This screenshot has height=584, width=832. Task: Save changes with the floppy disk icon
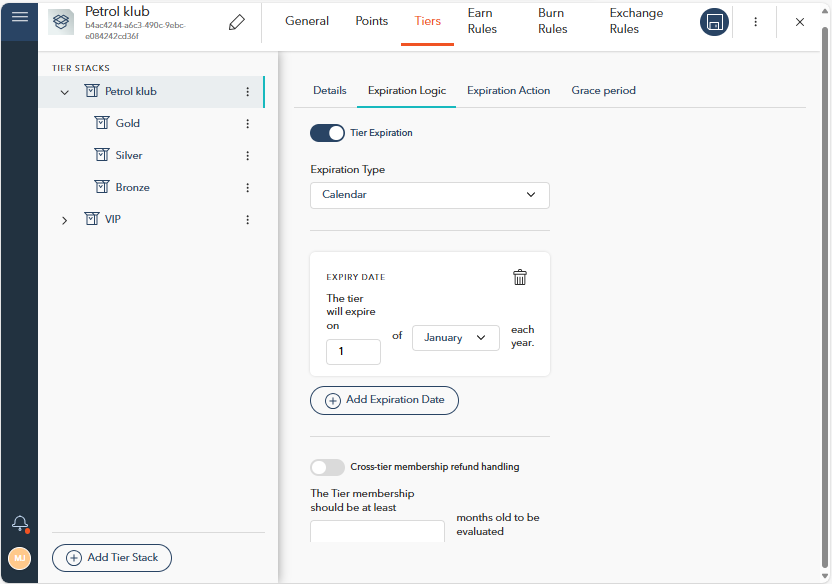[x=714, y=22]
